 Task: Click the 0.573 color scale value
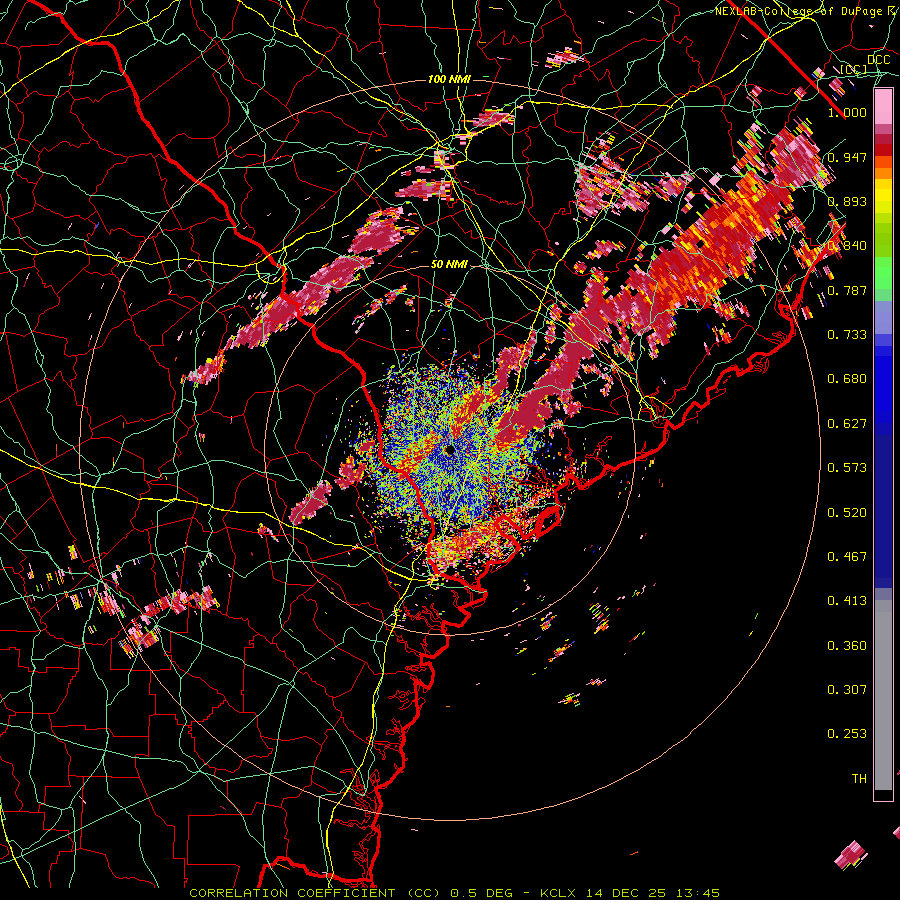click(847, 468)
